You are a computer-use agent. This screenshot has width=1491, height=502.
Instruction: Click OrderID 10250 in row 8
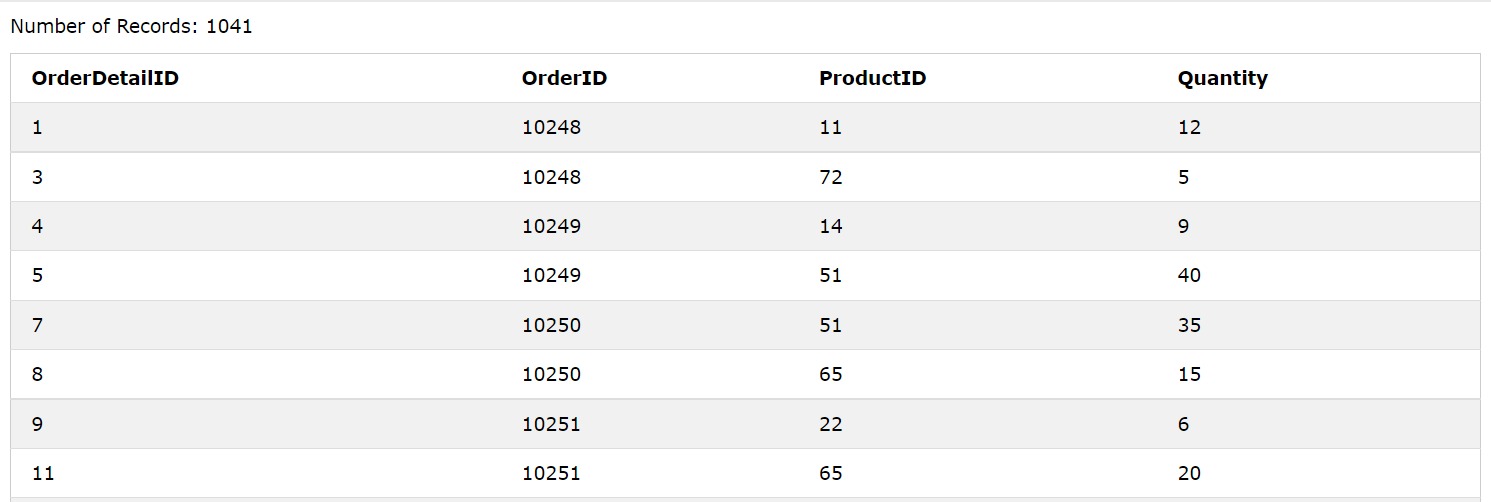[551, 374]
